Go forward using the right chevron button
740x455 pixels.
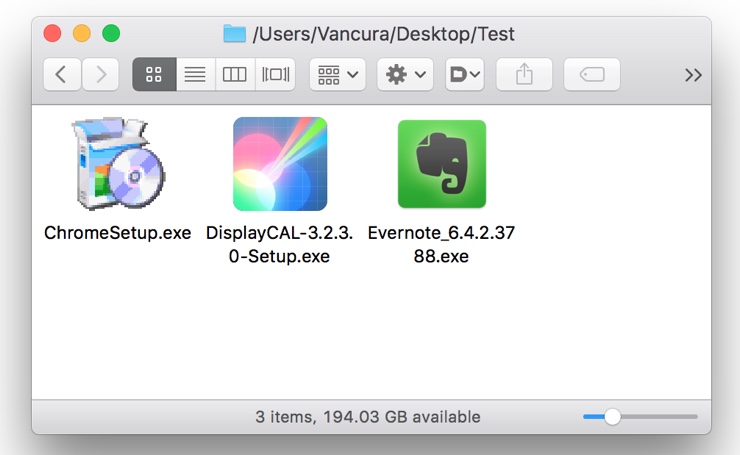(x=101, y=75)
